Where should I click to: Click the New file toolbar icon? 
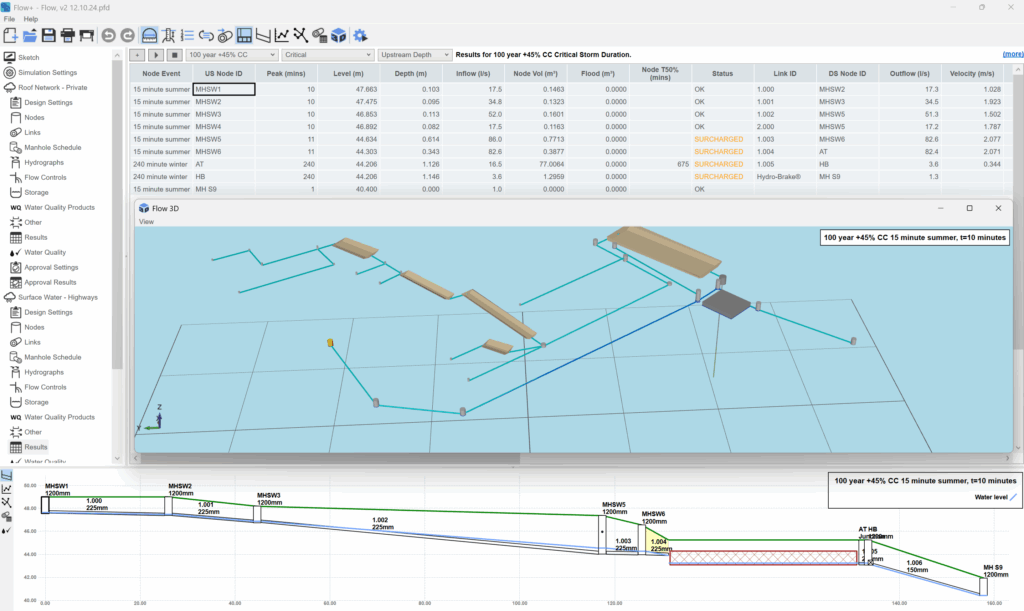click(x=10, y=36)
